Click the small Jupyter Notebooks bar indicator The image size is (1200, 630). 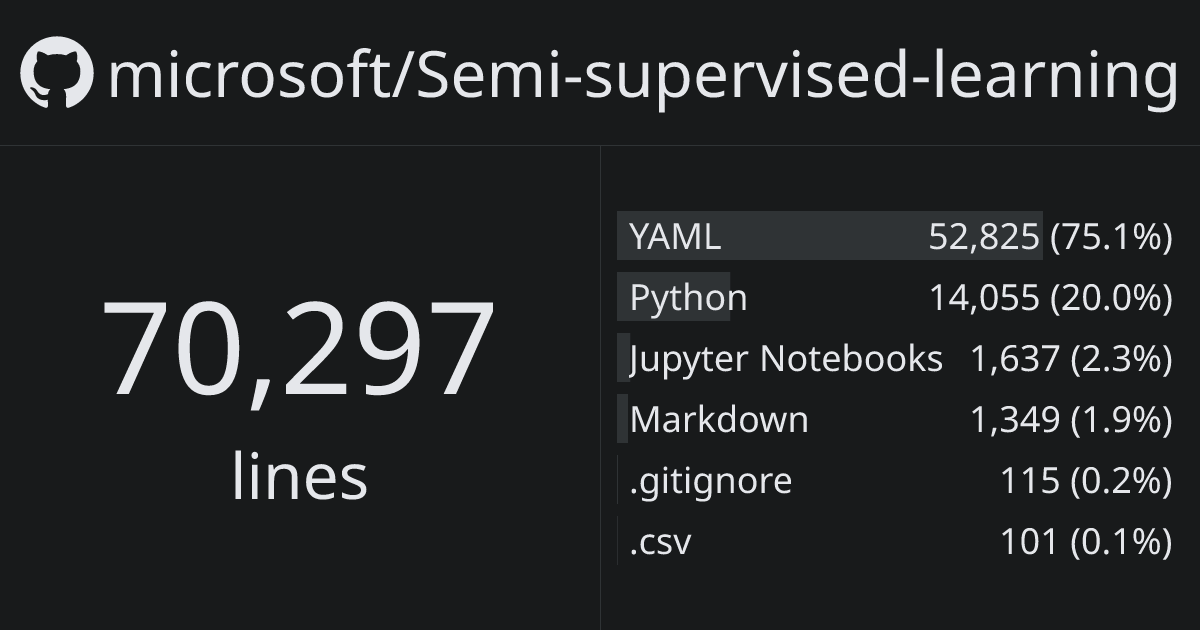pos(623,358)
